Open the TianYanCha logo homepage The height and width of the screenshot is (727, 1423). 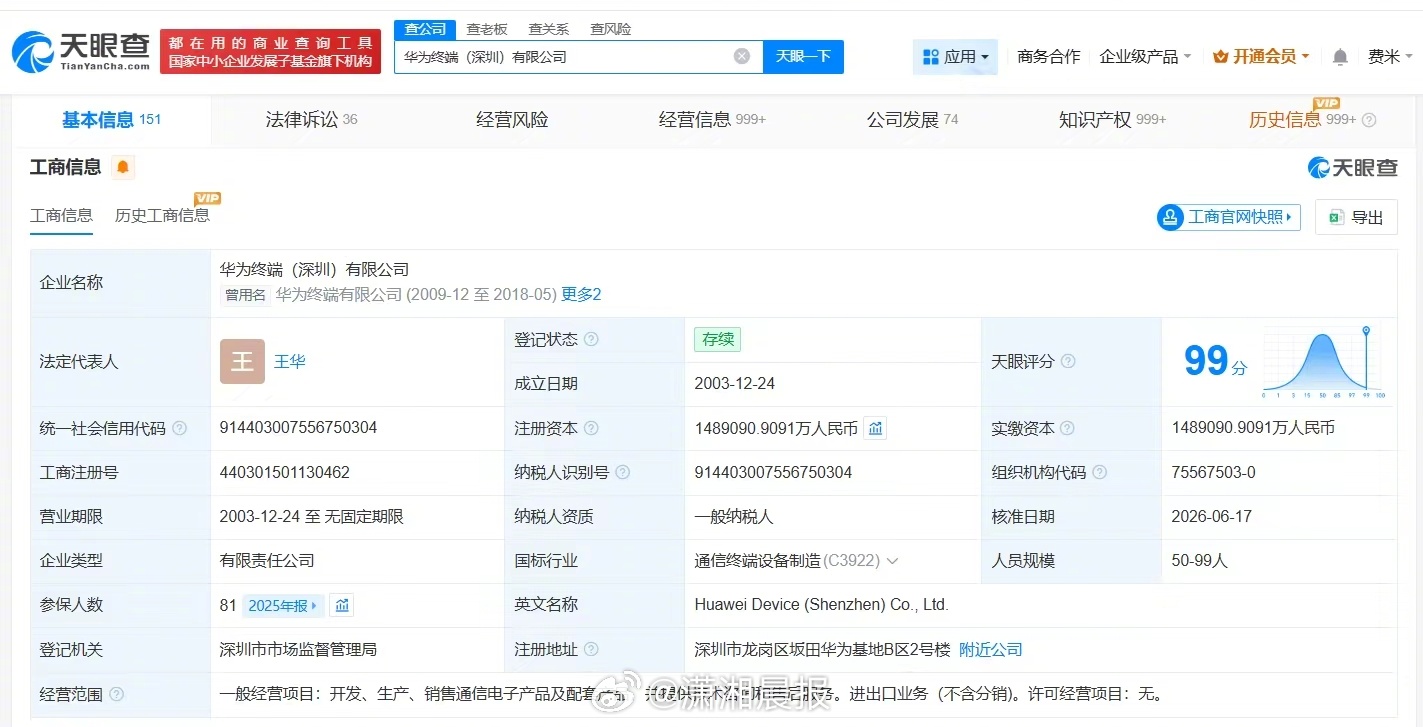click(82, 52)
